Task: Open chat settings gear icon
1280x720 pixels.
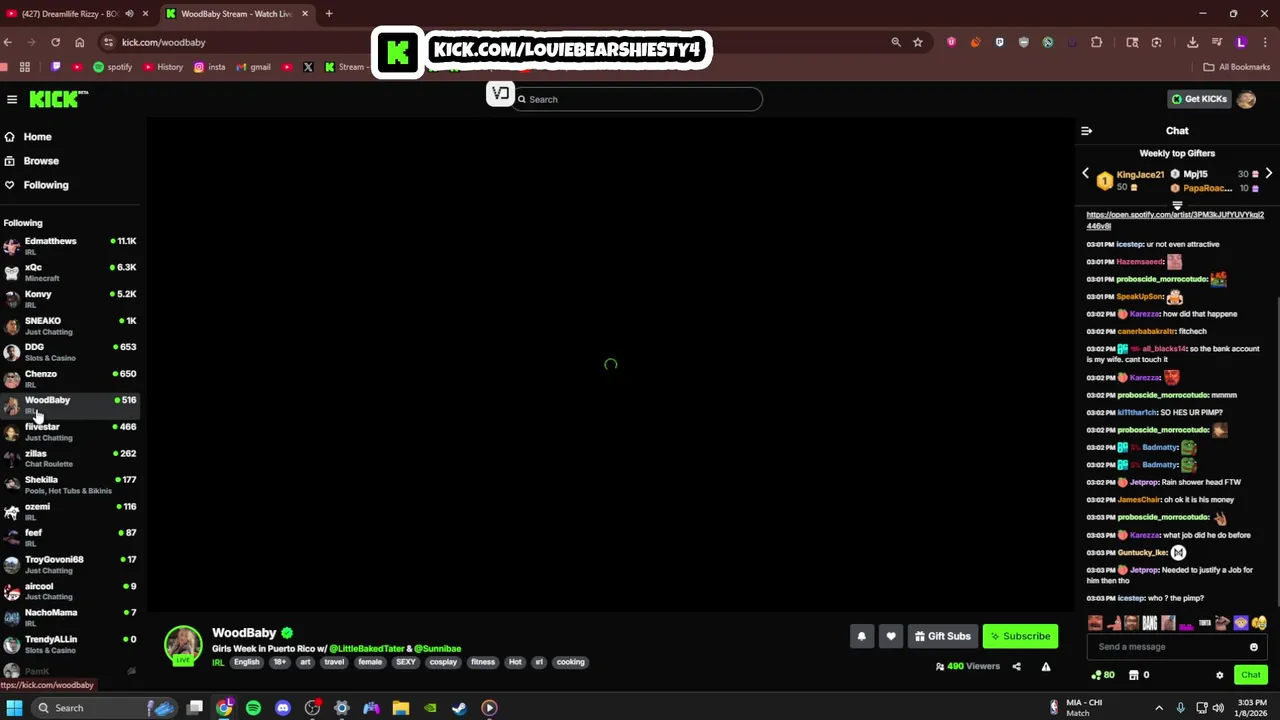Action: pos(1219,675)
